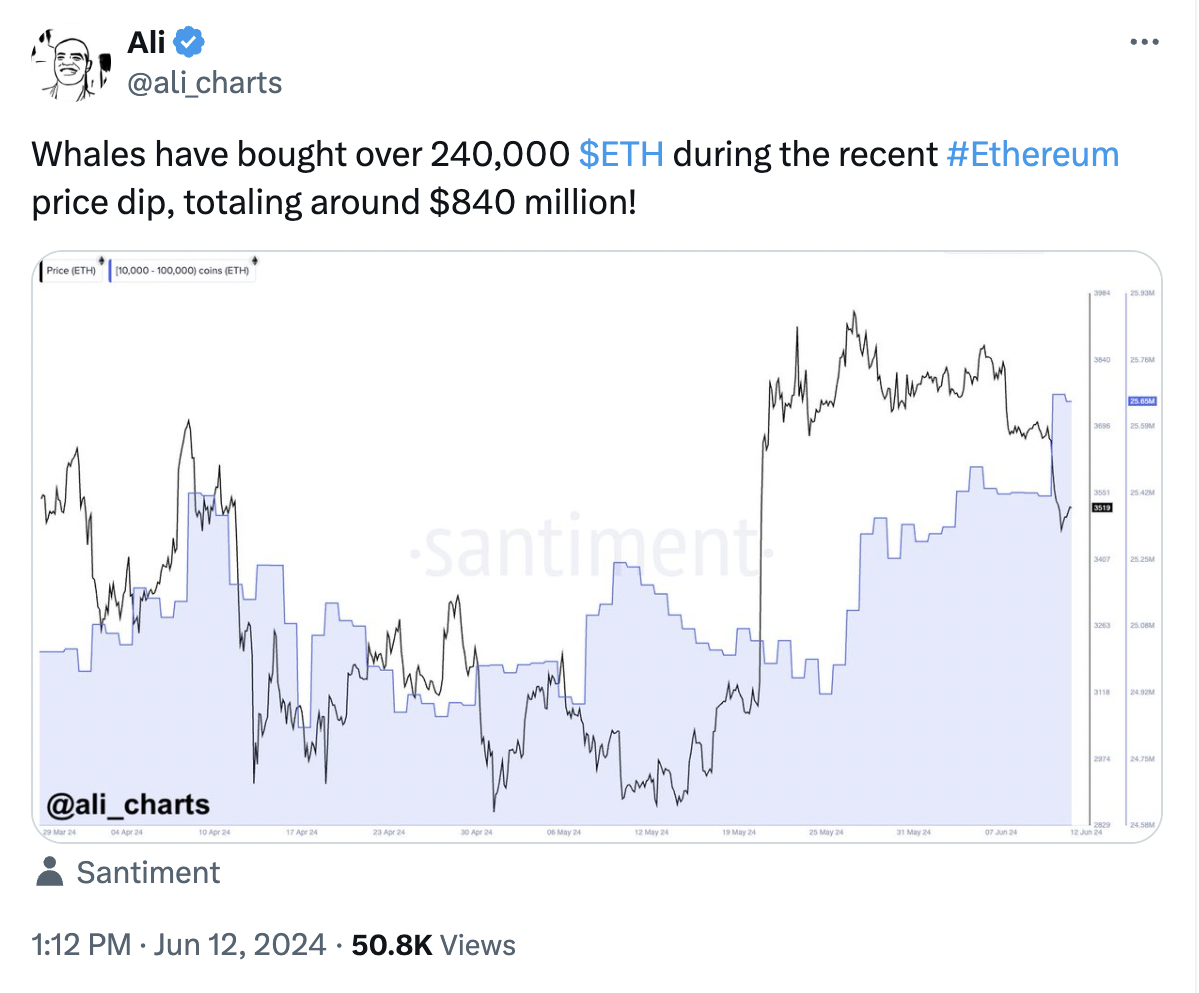The height and width of the screenshot is (993, 1199).
Task: Click the @ali_charts watermark on chart
Action: point(128,804)
